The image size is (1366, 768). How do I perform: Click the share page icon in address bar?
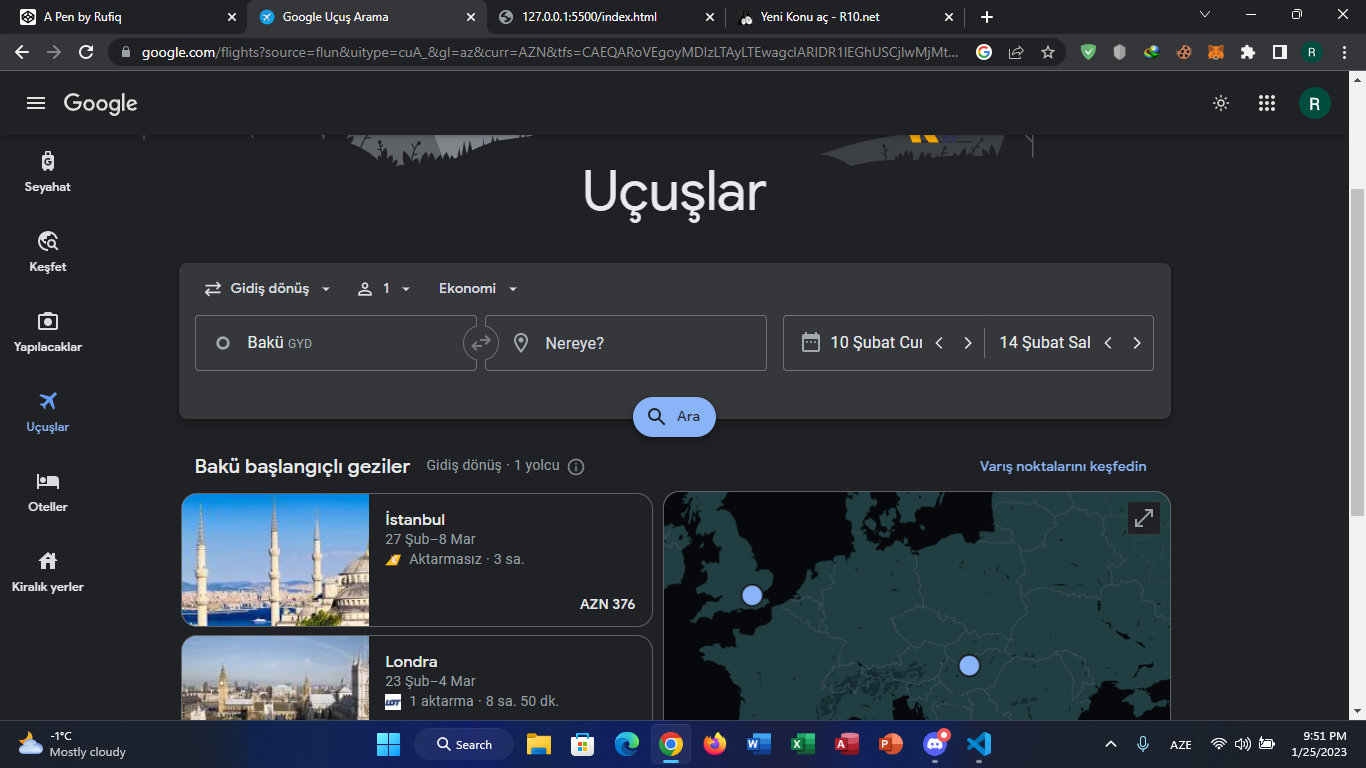click(1016, 52)
